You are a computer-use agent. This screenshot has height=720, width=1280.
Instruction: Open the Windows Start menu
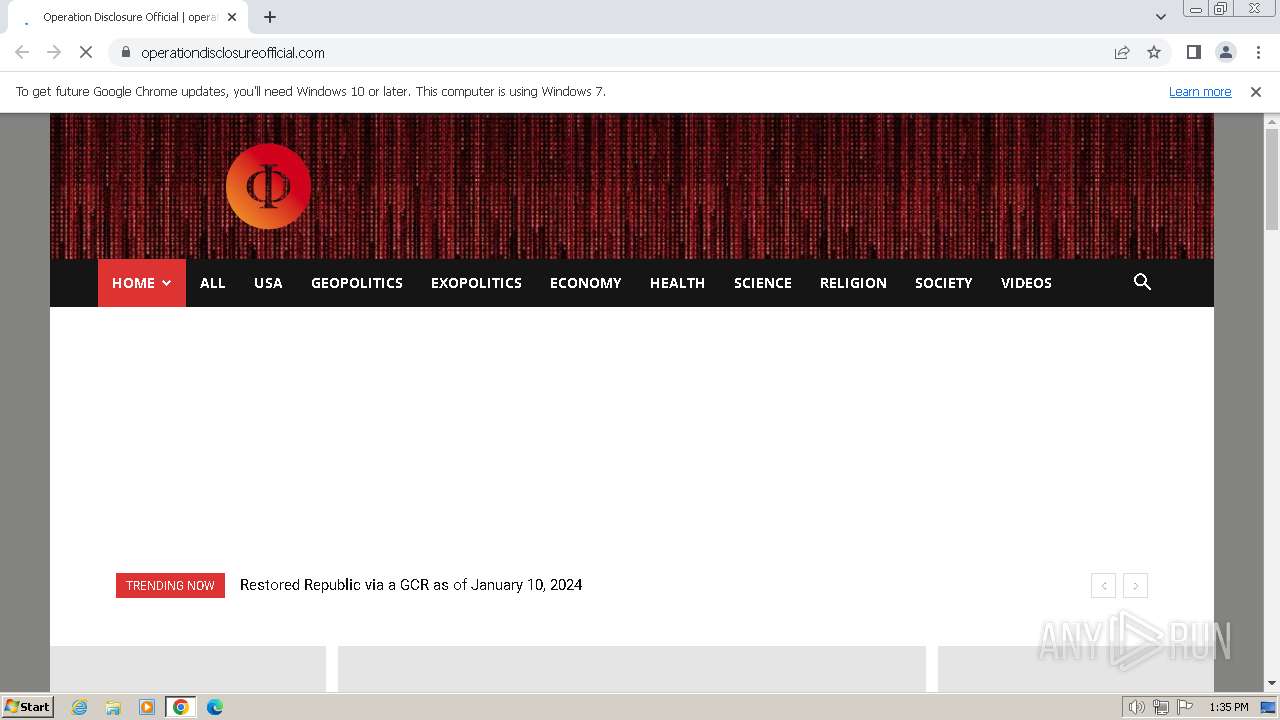(x=28, y=707)
